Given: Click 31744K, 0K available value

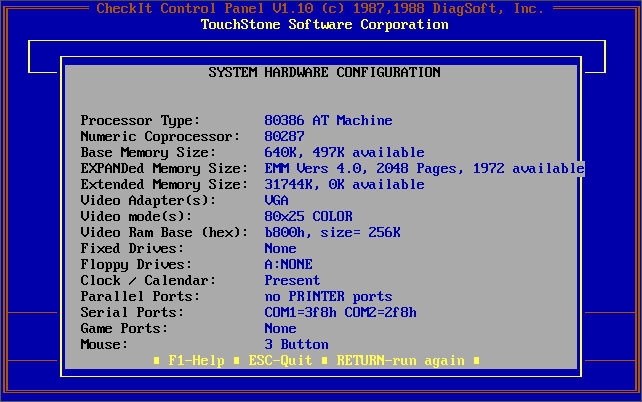Looking at the screenshot, I should pyautogui.click(x=344, y=185).
